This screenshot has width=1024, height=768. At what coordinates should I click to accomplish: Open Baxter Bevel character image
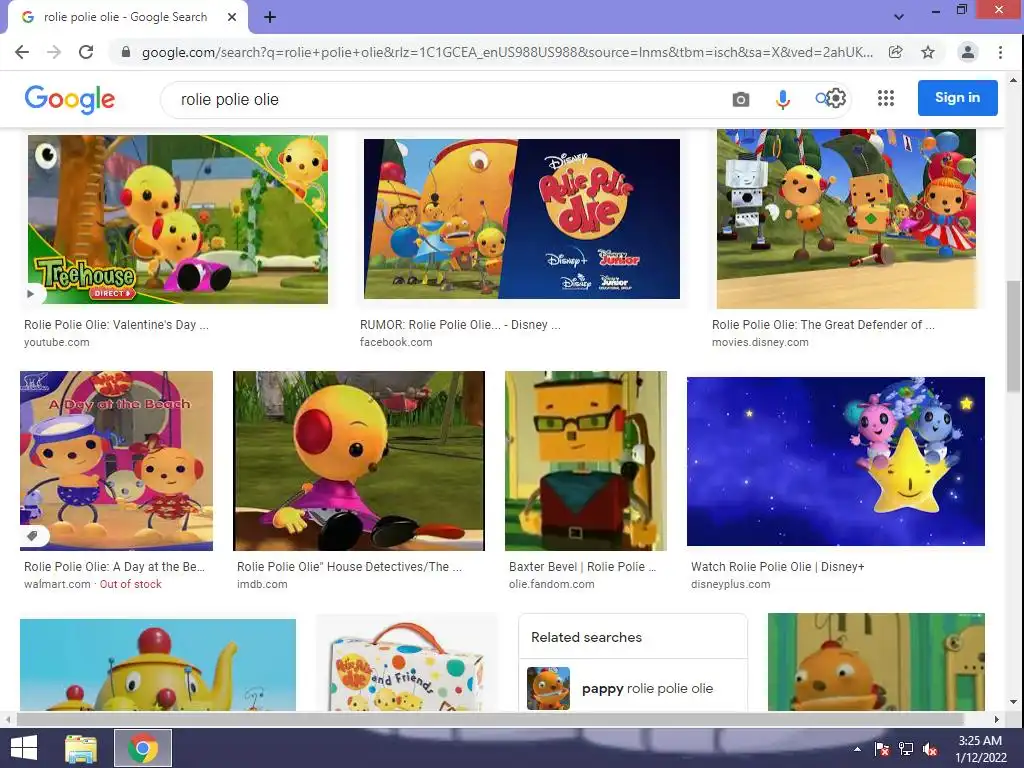pos(586,460)
